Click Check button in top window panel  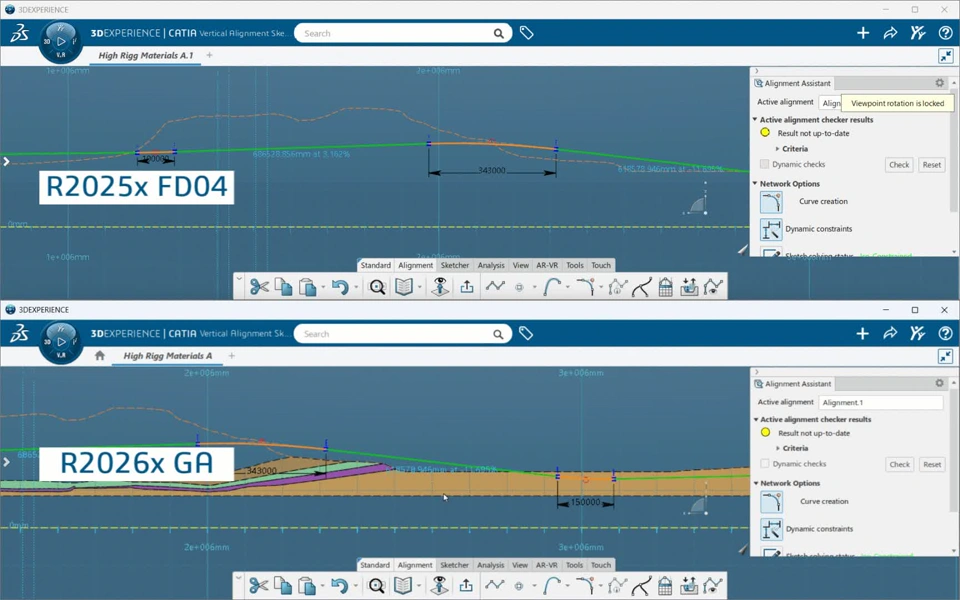click(x=899, y=165)
